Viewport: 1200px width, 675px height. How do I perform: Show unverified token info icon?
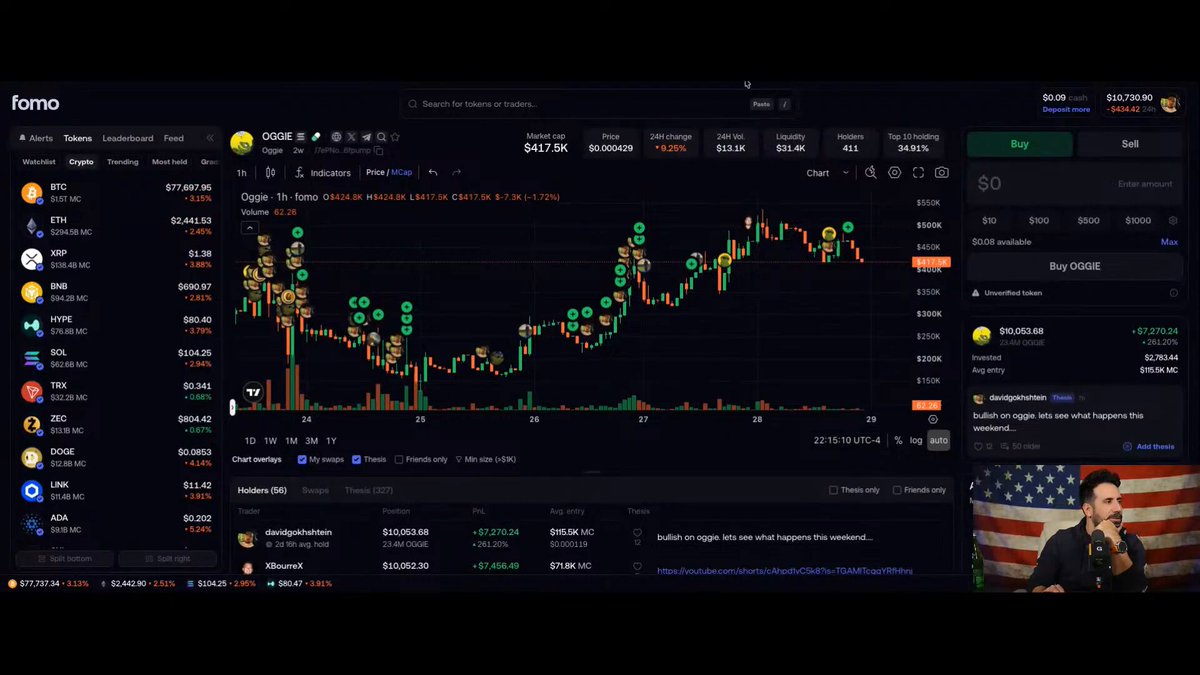click(x=1174, y=293)
